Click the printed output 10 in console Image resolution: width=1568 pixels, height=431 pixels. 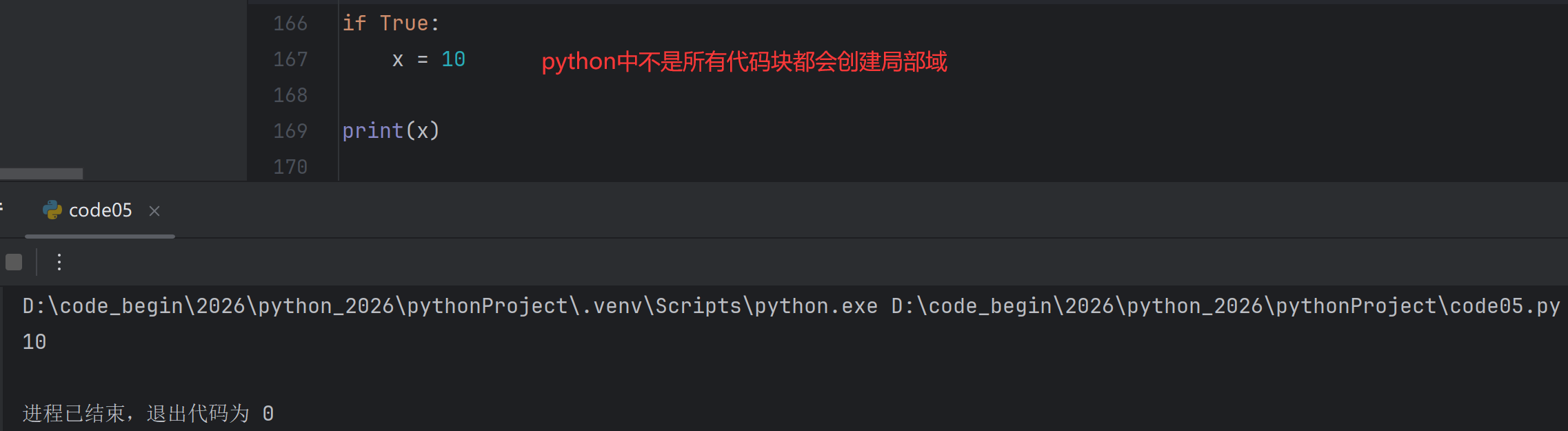pos(34,342)
